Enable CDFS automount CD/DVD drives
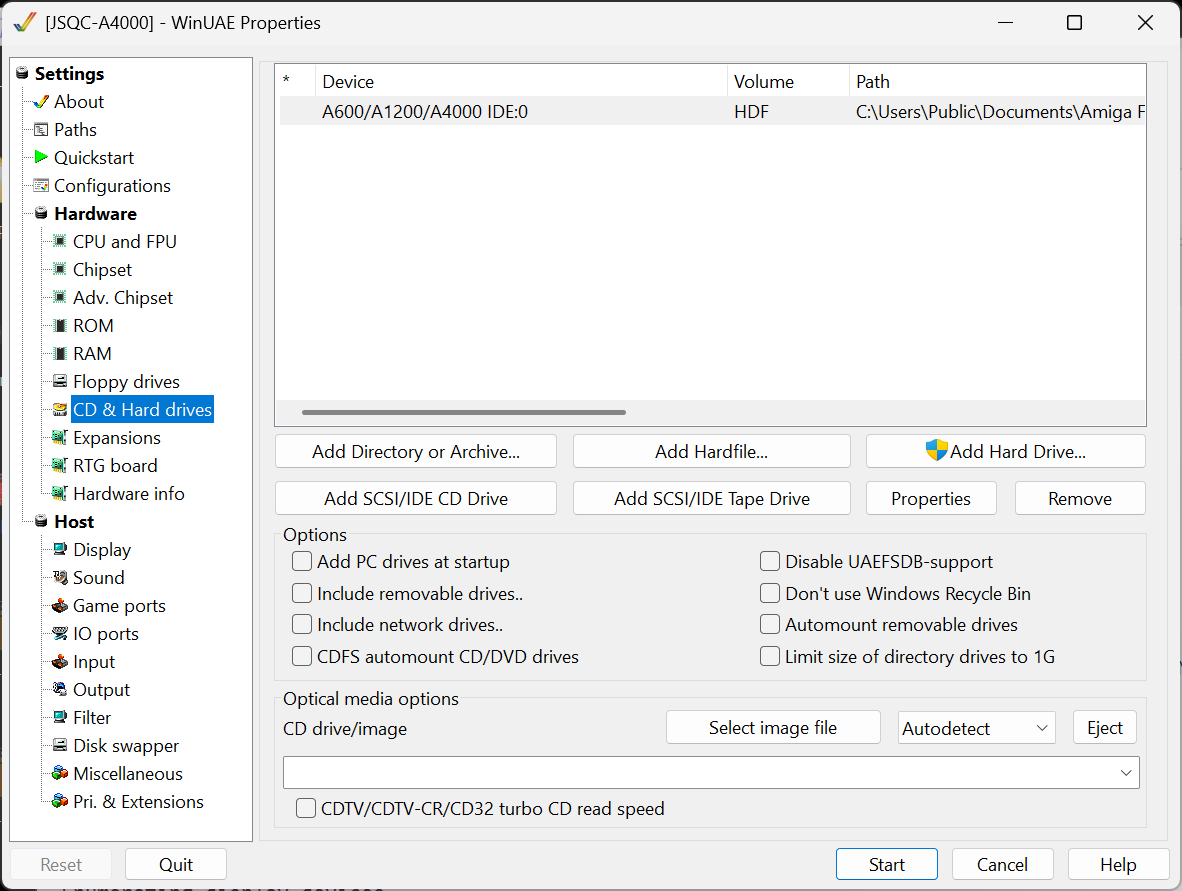 302,657
